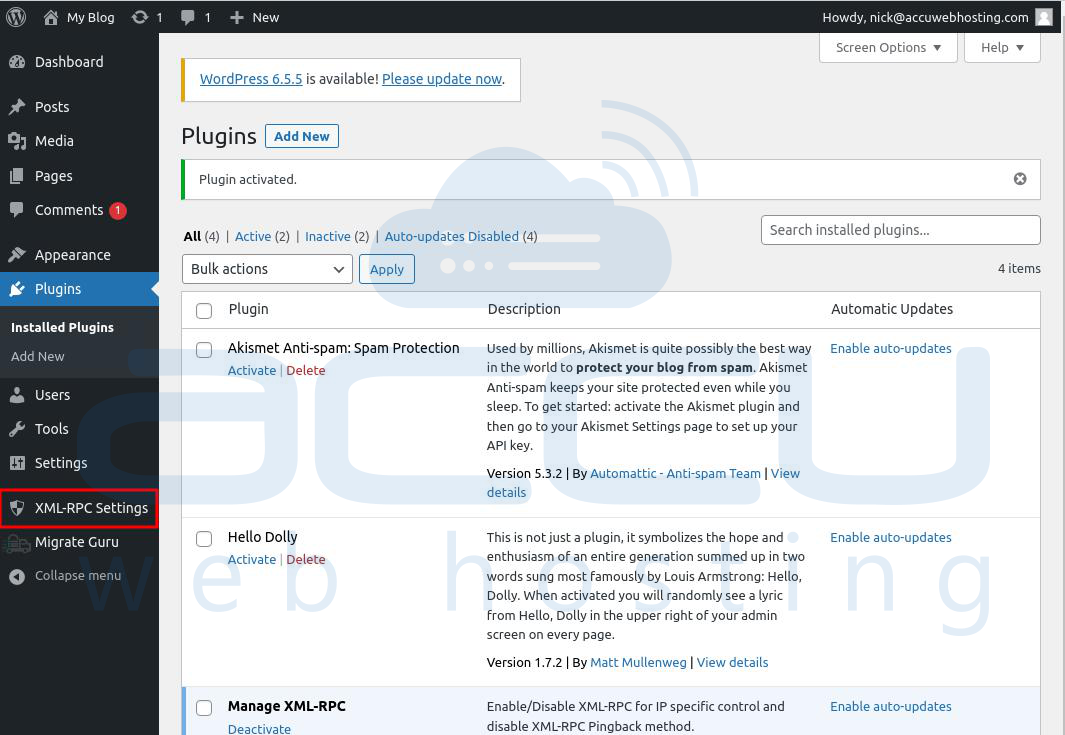Open the Bulk actions dropdown
This screenshot has width=1065, height=735.
coord(267,269)
